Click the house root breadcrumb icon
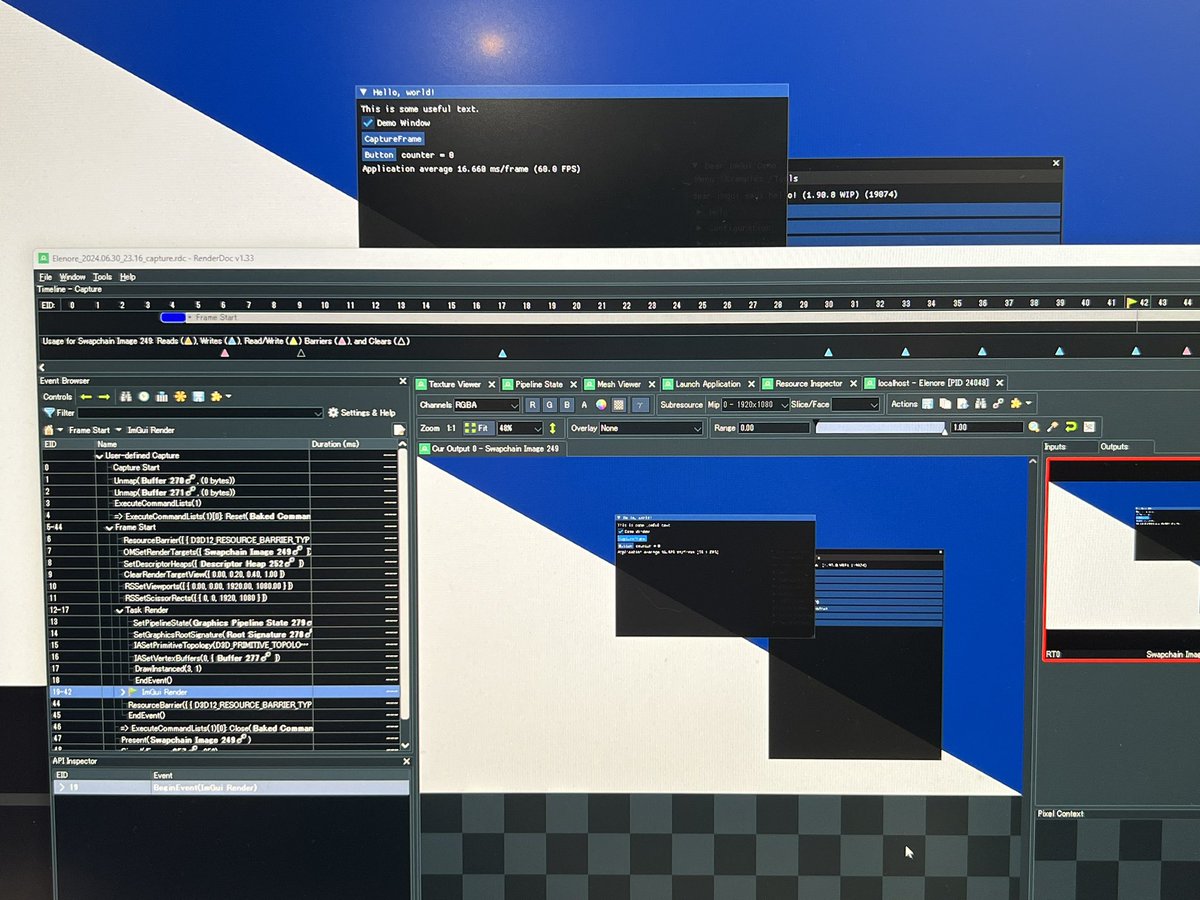 pos(49,430)
